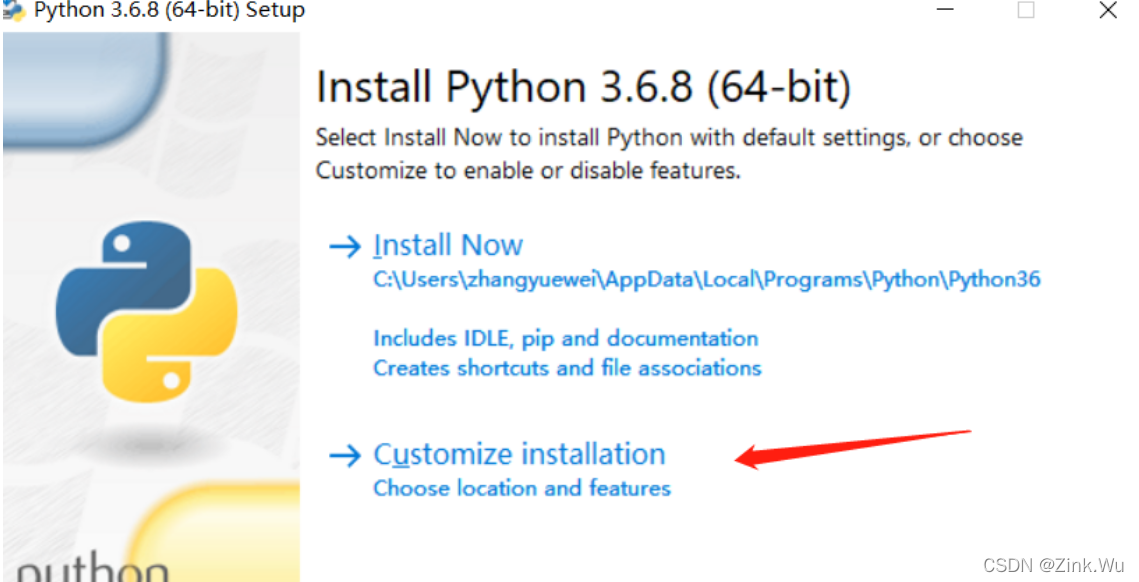This screenshot has height=582, width=1139.
Task: Click the 'Select Install Now to install' description
Action: coord(669,154)
